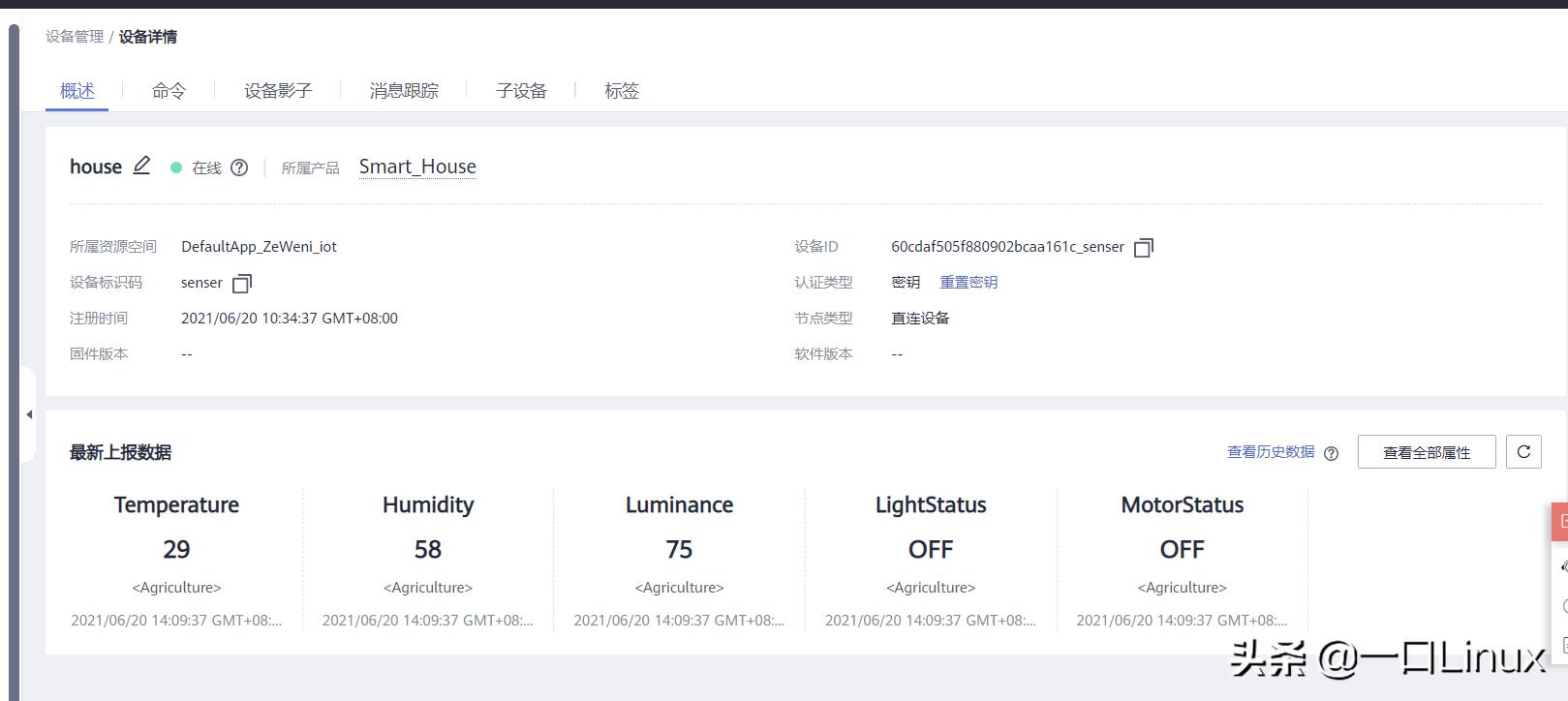The image size is (1568, 701).
Task: Click the 重置密钥 link
Action: [968, 282]
